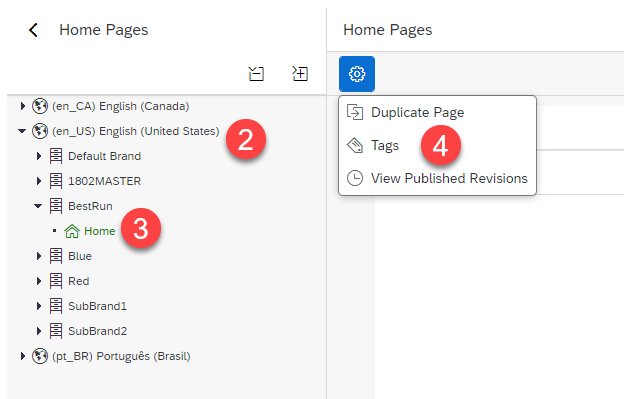Select the (en_US) English (United States) label
This screenshot has width=624, height=399.
click(x=136, y=131)
